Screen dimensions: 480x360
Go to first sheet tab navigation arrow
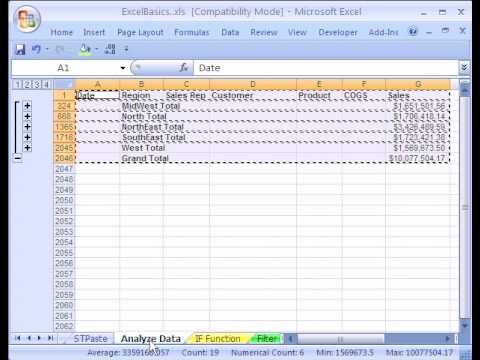(18, 338)
